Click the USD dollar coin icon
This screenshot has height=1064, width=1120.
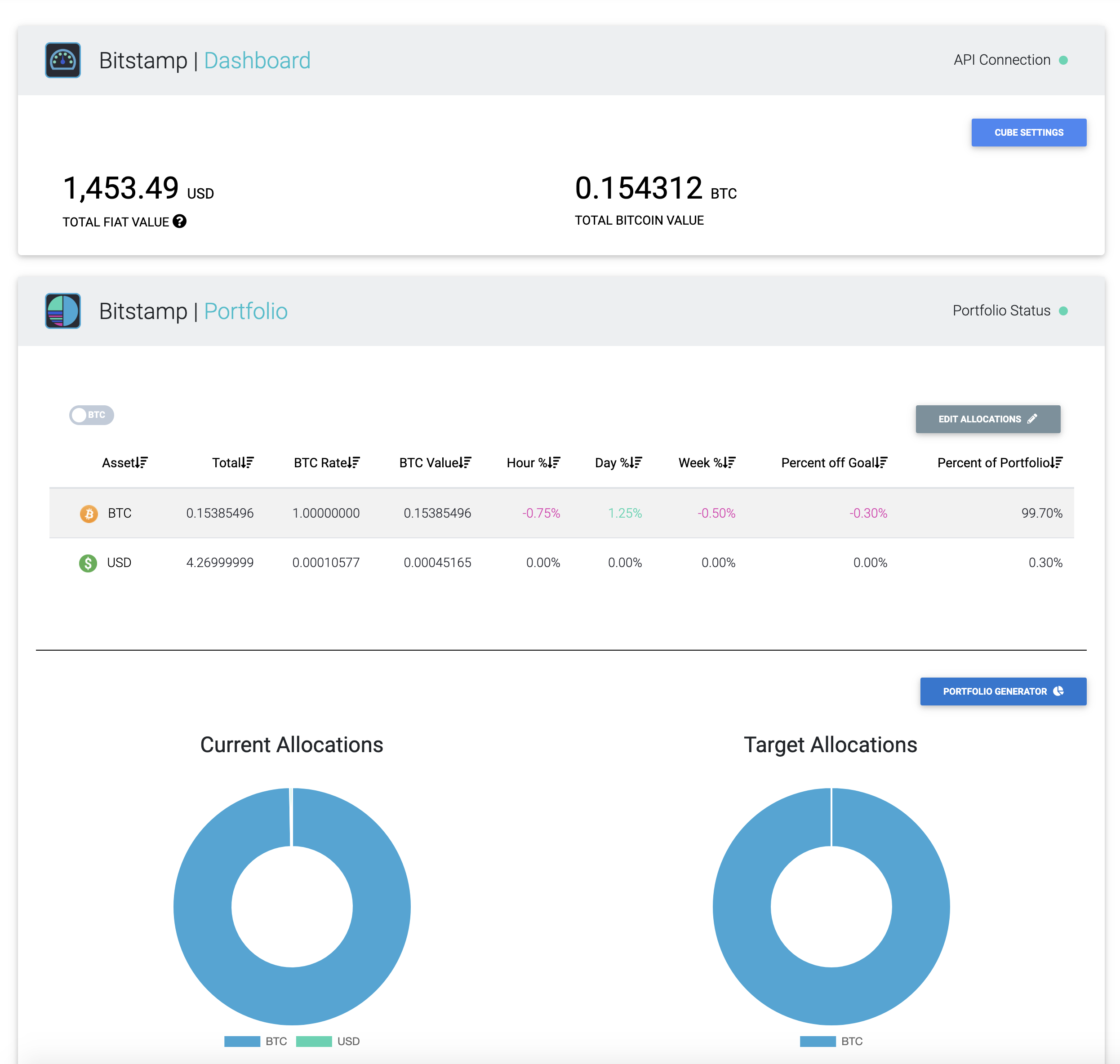click(x=88, y=563)
